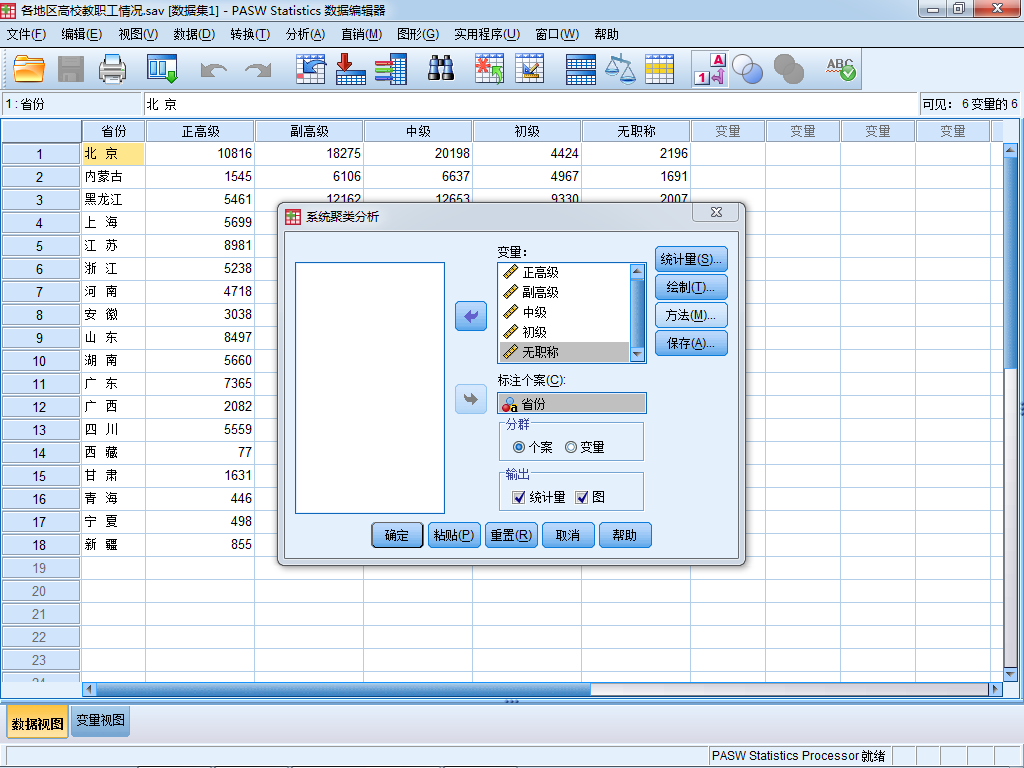Click the Split file icon
This screenshot has width=1024, height=768.
pyautogui.click(x=581, y=69)
